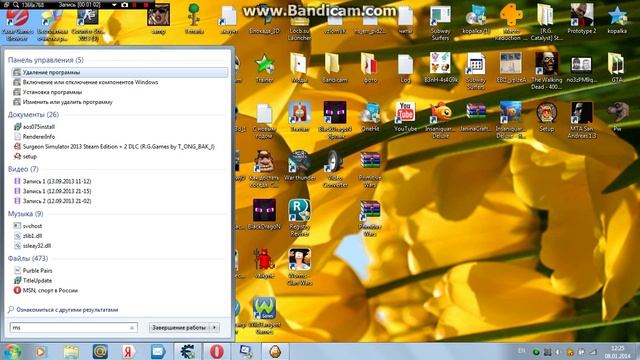The height and width of the screenshot is (360, 640).
Task: Open the Bandicam folder on desktop
Action: pos(334,68)
